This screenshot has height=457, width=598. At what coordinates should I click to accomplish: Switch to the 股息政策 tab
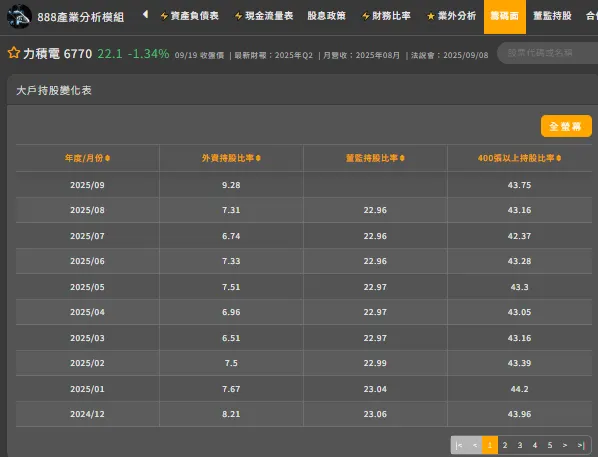point(326,16)
